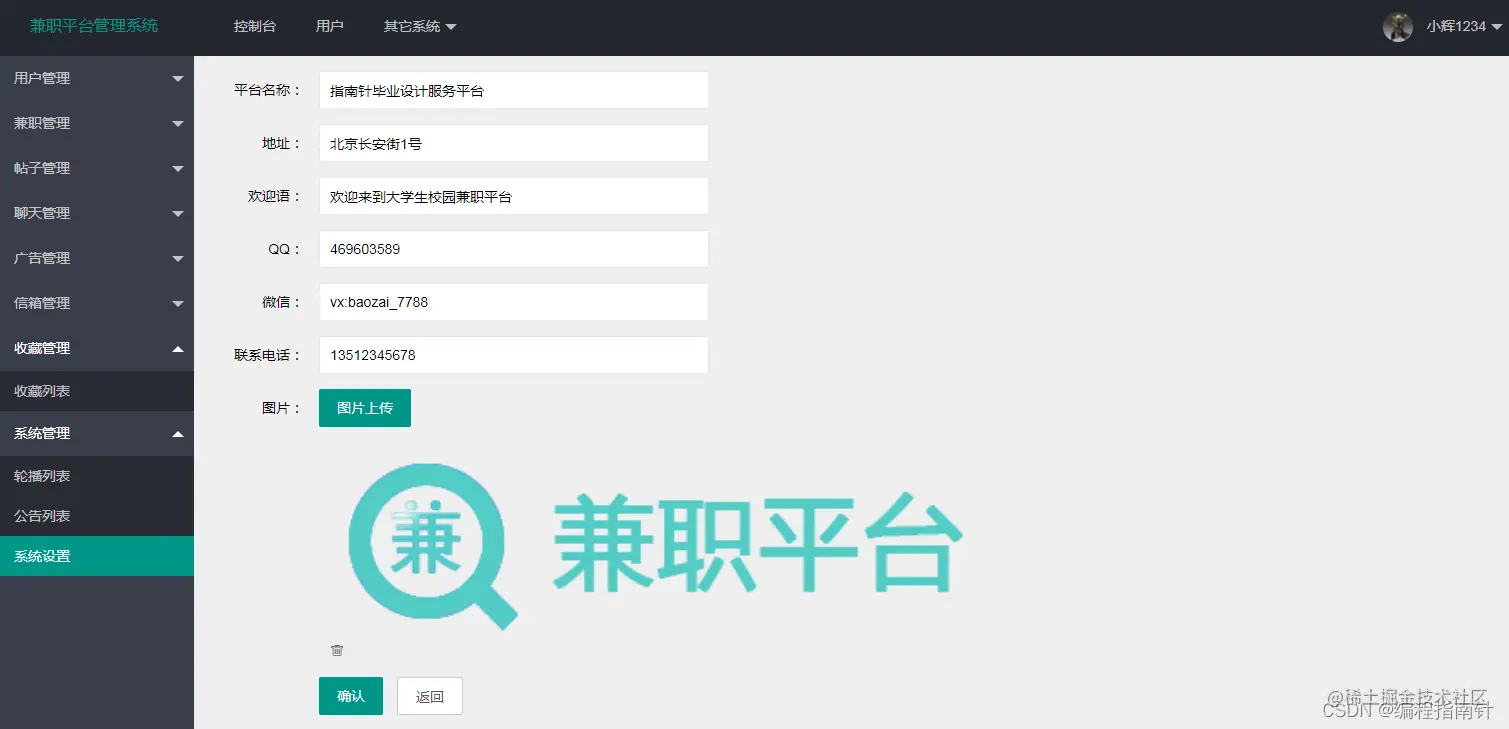Focus the QQ number input field
Image resolution: width=1509 pixels, height=729 pixels.
pyautogui.click(x=514, y=249)
